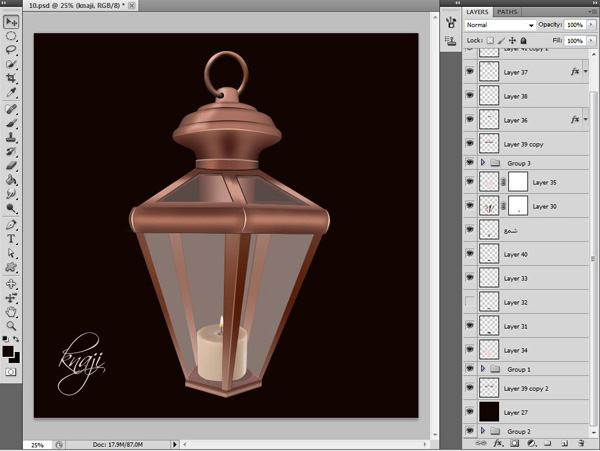Expand Layer 36 effects list arrow
This screenshot has height=451, width=600.
click(x=585, y=120)
